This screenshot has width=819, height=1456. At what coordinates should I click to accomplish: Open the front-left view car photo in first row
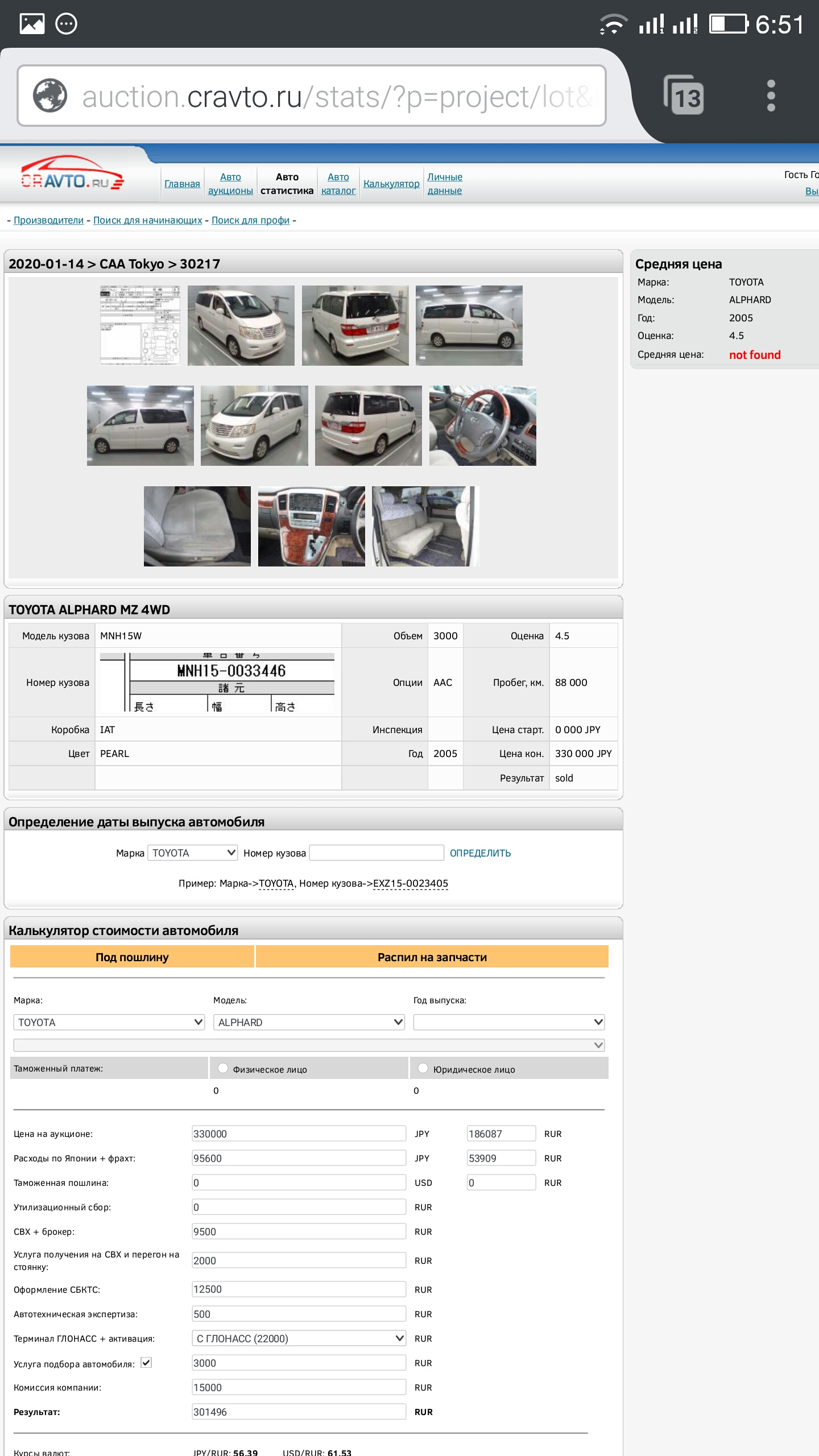pos(241,325)
